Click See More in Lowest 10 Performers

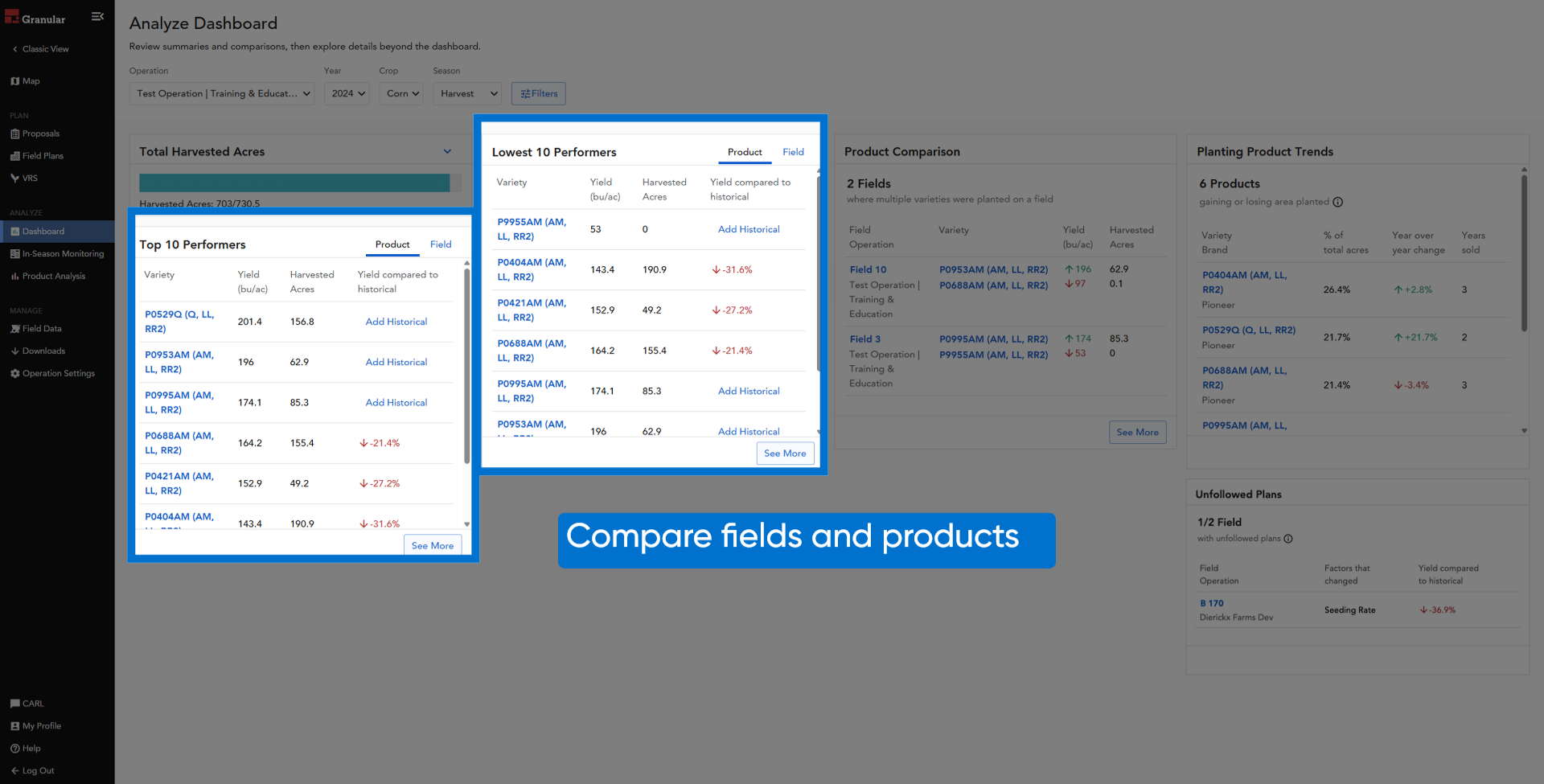click(x=785, y=454)
